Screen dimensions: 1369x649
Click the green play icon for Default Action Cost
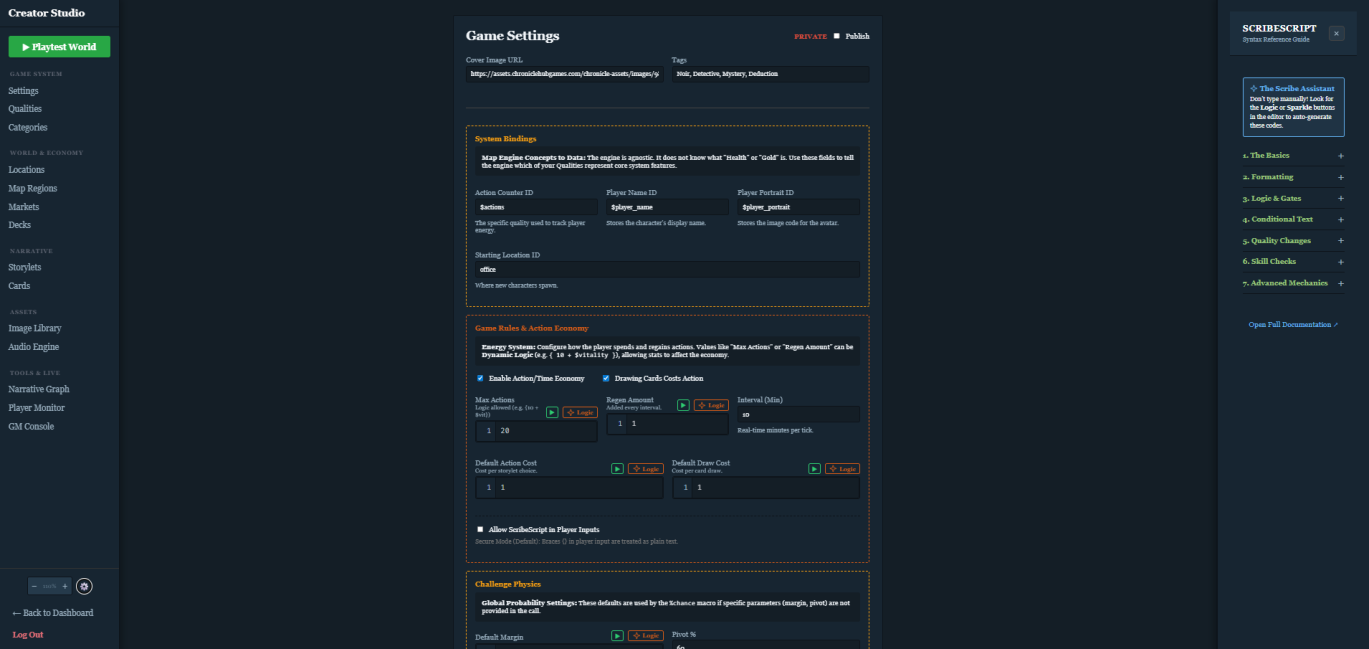617,468
